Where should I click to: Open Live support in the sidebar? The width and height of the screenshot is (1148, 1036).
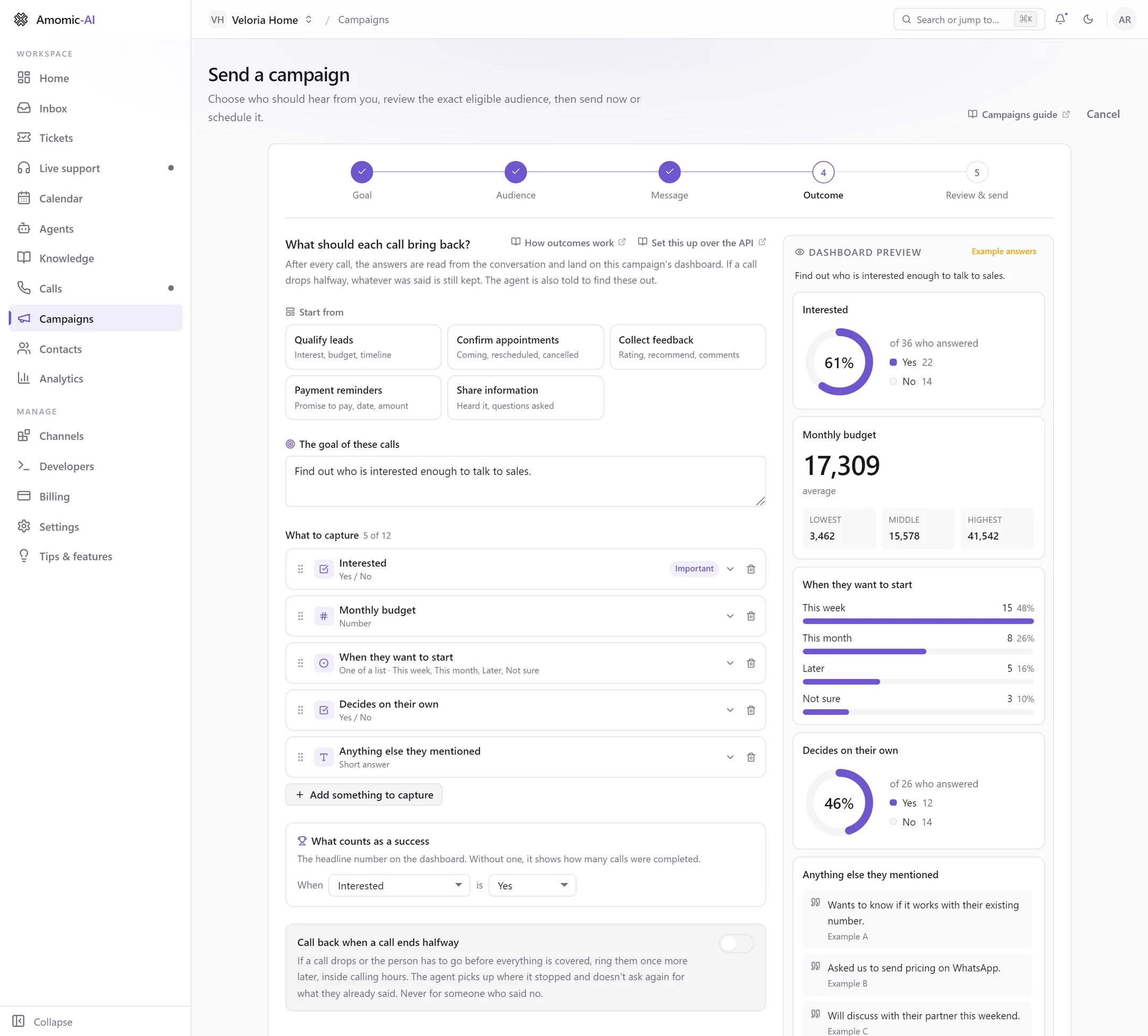(96, 168)
